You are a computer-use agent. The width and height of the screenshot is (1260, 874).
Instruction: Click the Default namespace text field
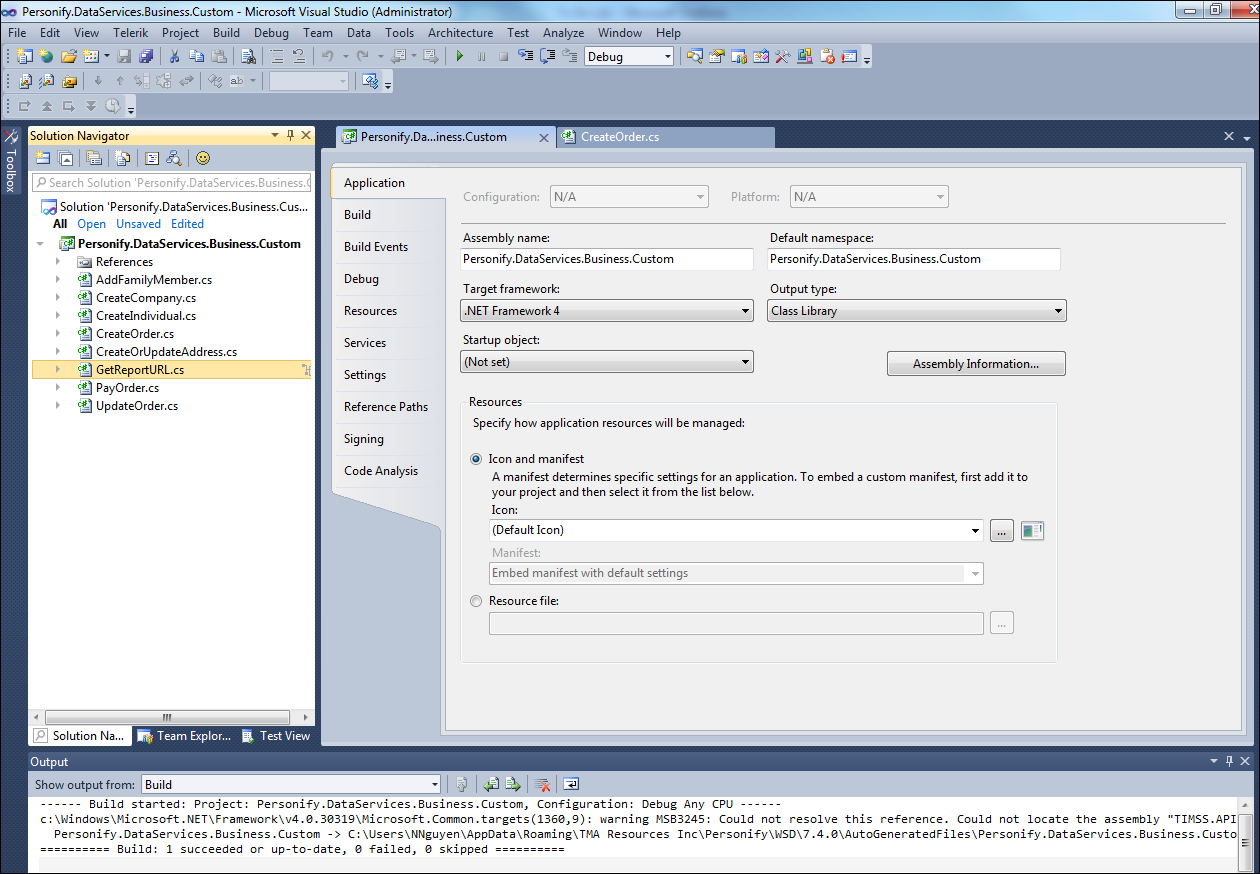(914, 259)
